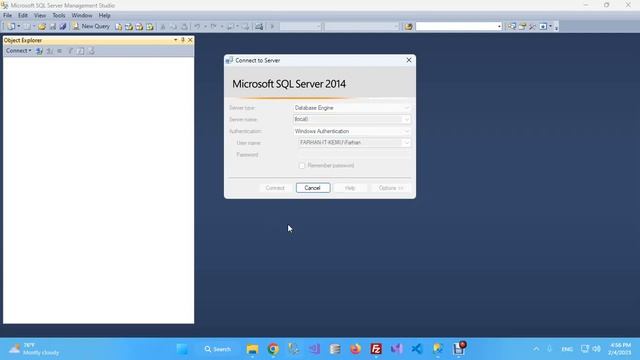Open the Help menu
The image size is (640, 360).
pyautogui.click(x=104, y=15)
